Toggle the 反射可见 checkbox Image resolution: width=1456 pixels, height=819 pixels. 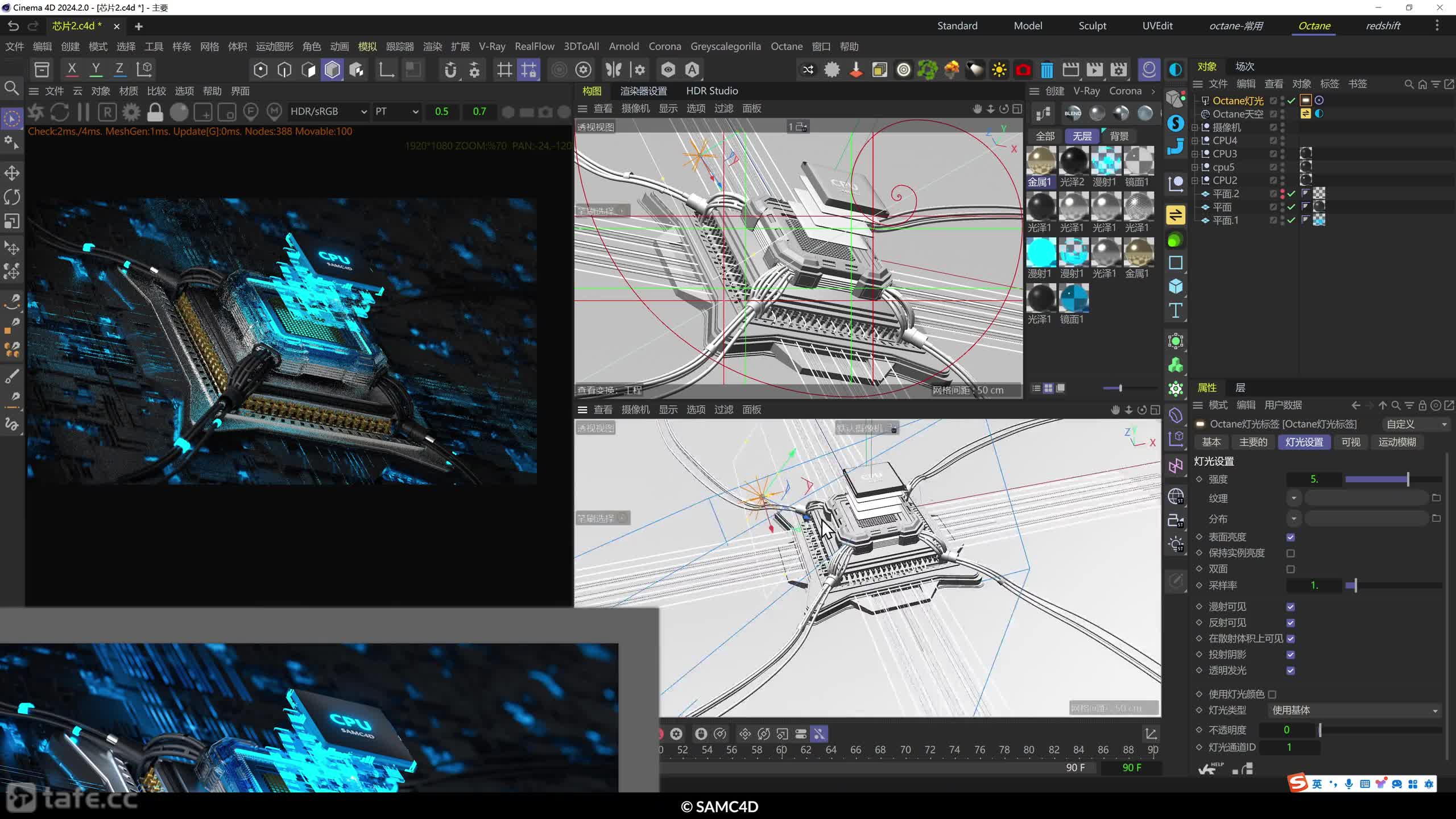click(1290, 623)
